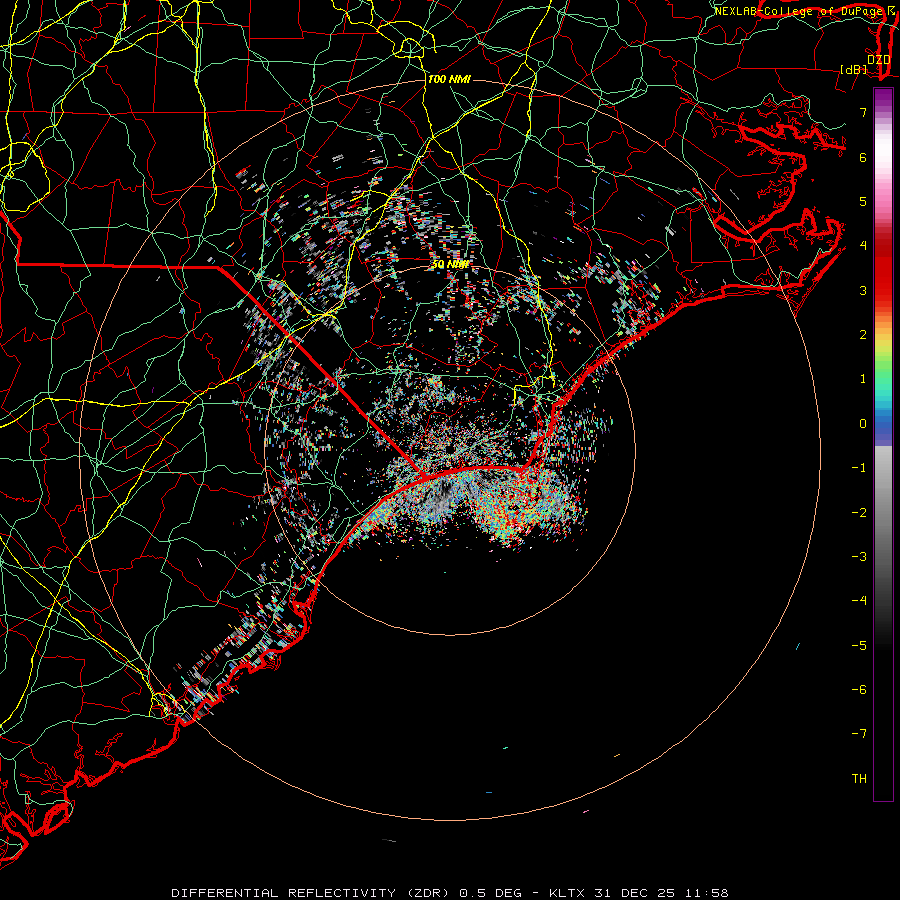This screenshot has width=900, height=900.
Task: Click the KLTX station identifier in the caption
Action: [567, 893]
